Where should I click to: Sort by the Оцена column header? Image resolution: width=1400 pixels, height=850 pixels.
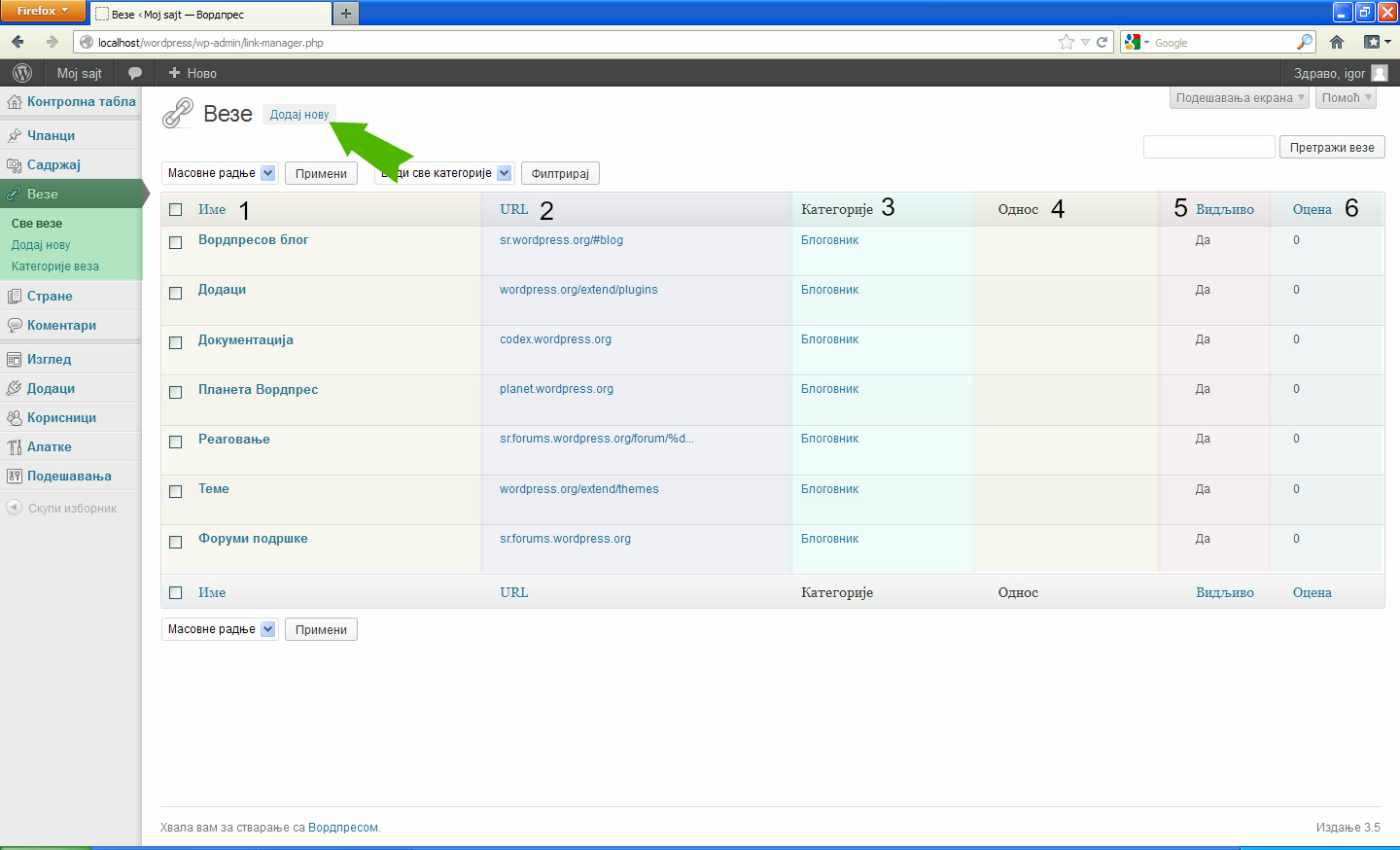click(1312, 209)
